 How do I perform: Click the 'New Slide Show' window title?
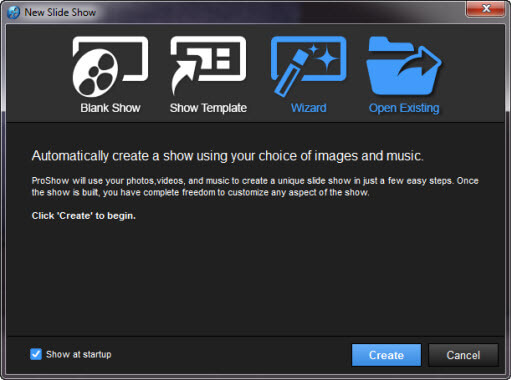(60, 12)
